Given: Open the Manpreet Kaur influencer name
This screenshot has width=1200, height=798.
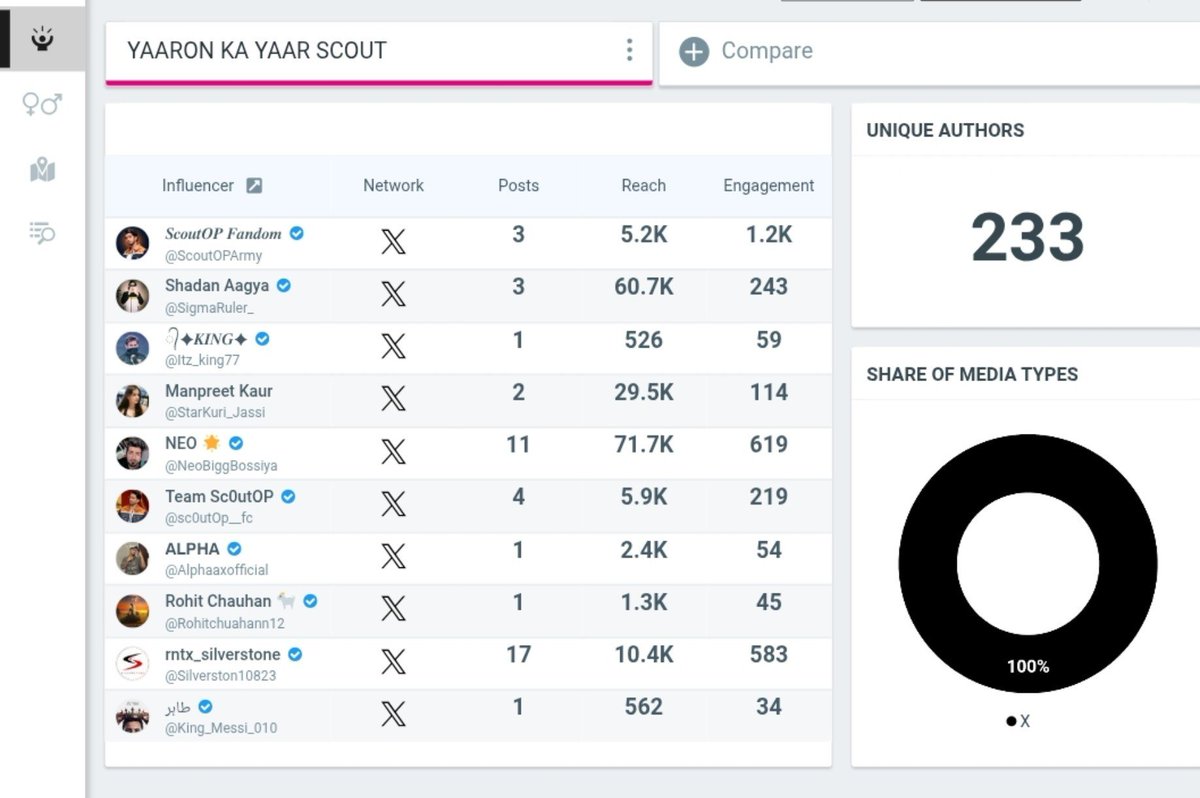Looking at the screenshot, I should (218, 391).
